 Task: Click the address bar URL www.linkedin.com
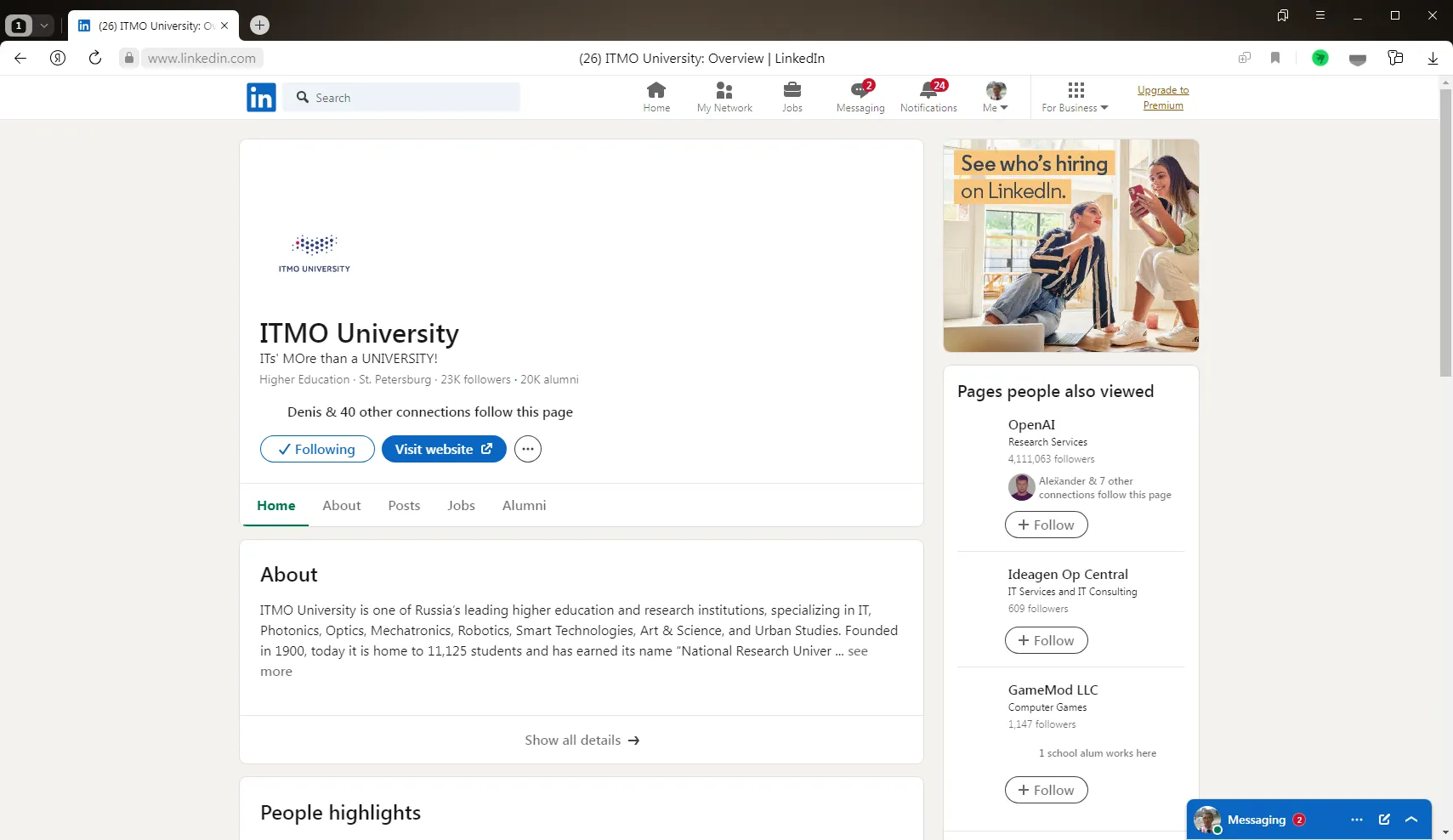tap(201, 58)
